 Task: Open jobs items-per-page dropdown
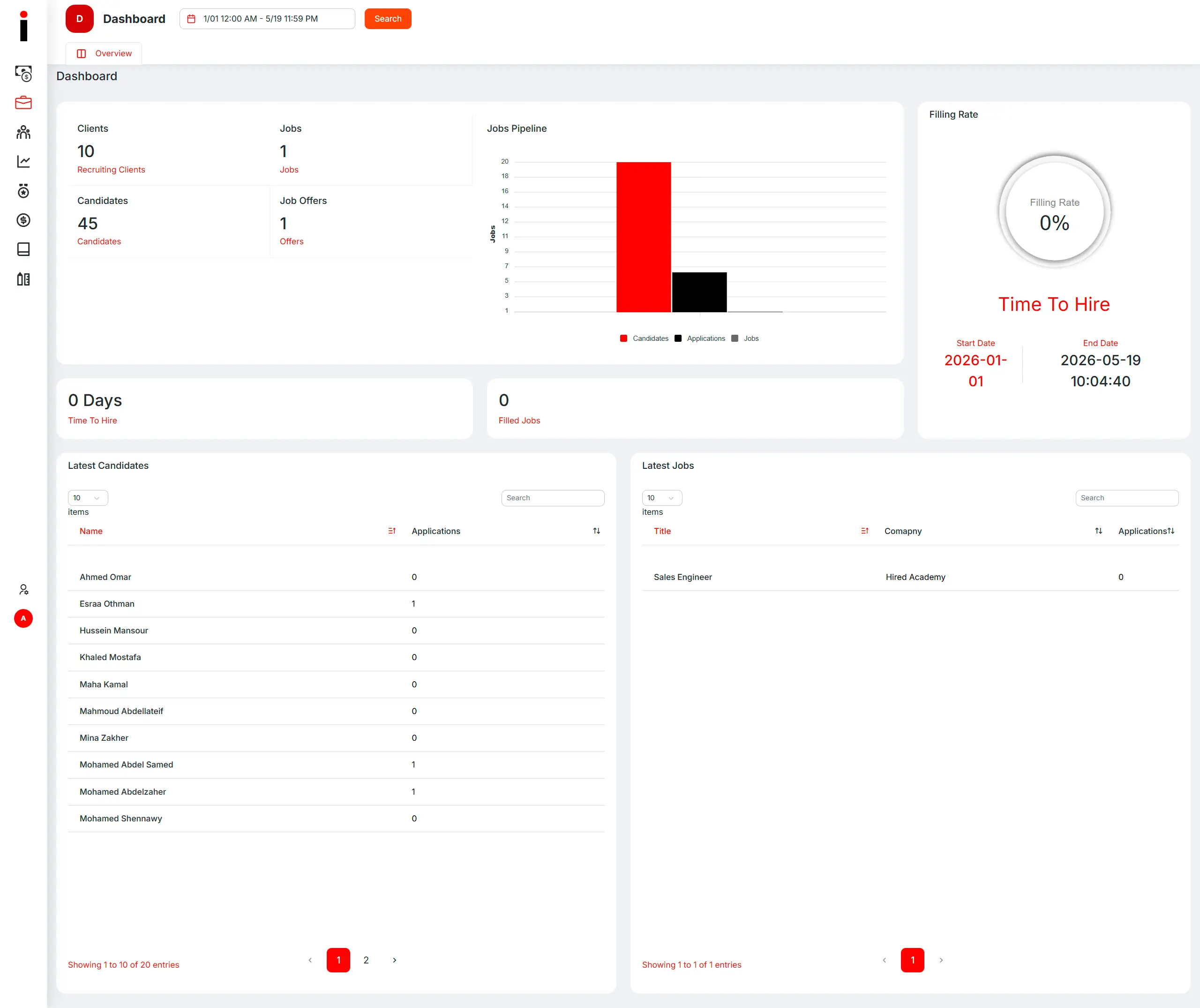tap(662, 498)
